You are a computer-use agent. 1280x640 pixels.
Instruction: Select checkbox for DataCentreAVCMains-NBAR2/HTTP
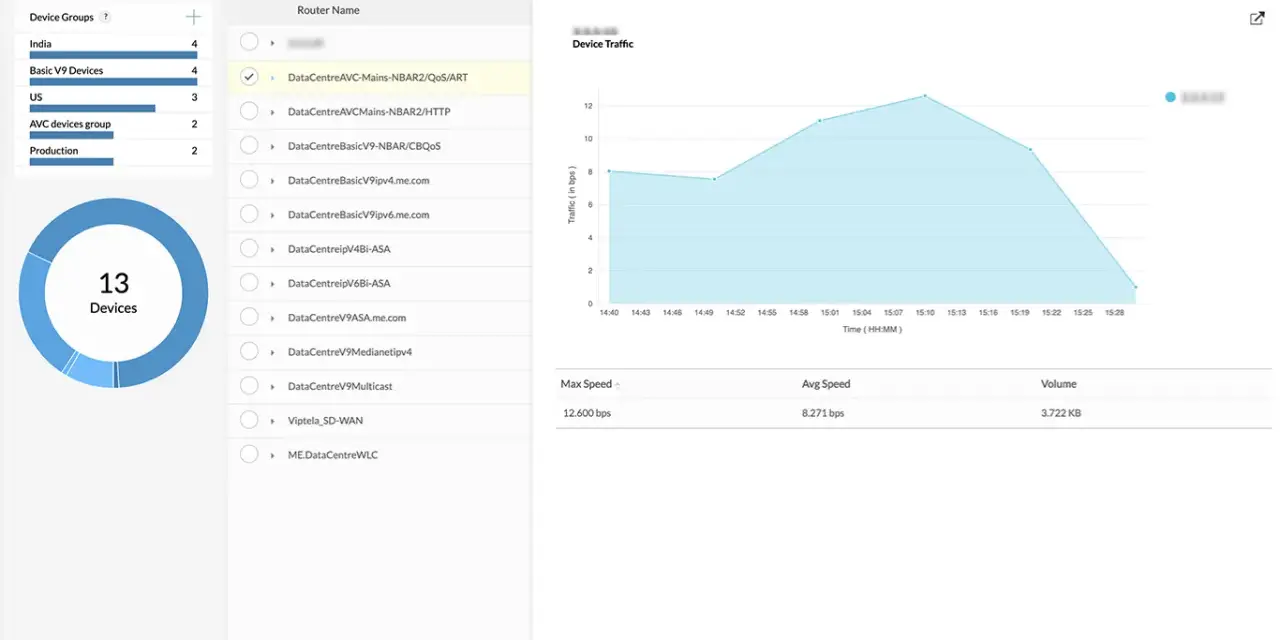click(249, 111)
